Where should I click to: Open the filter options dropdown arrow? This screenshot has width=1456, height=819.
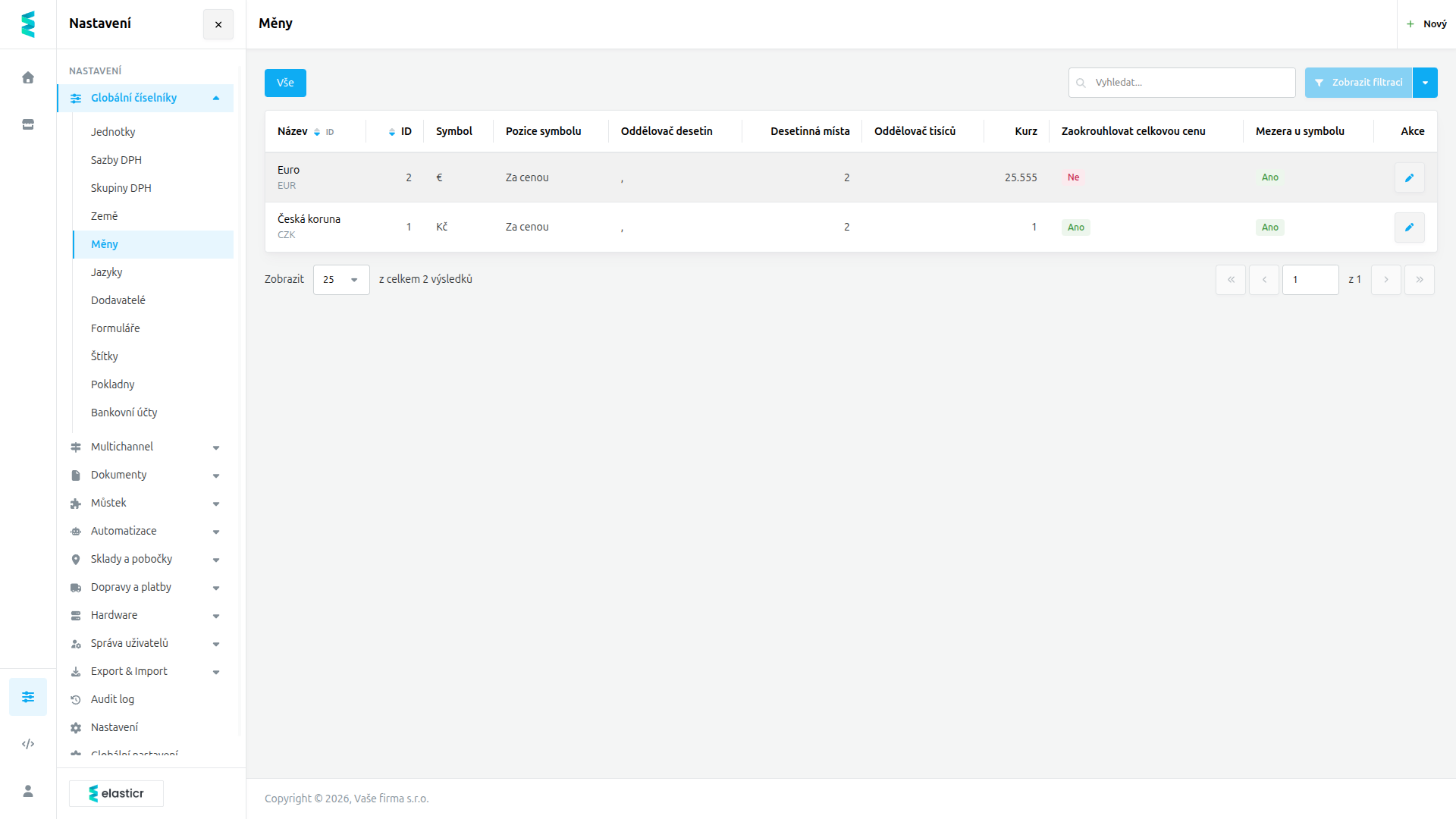pos(1425,83)
